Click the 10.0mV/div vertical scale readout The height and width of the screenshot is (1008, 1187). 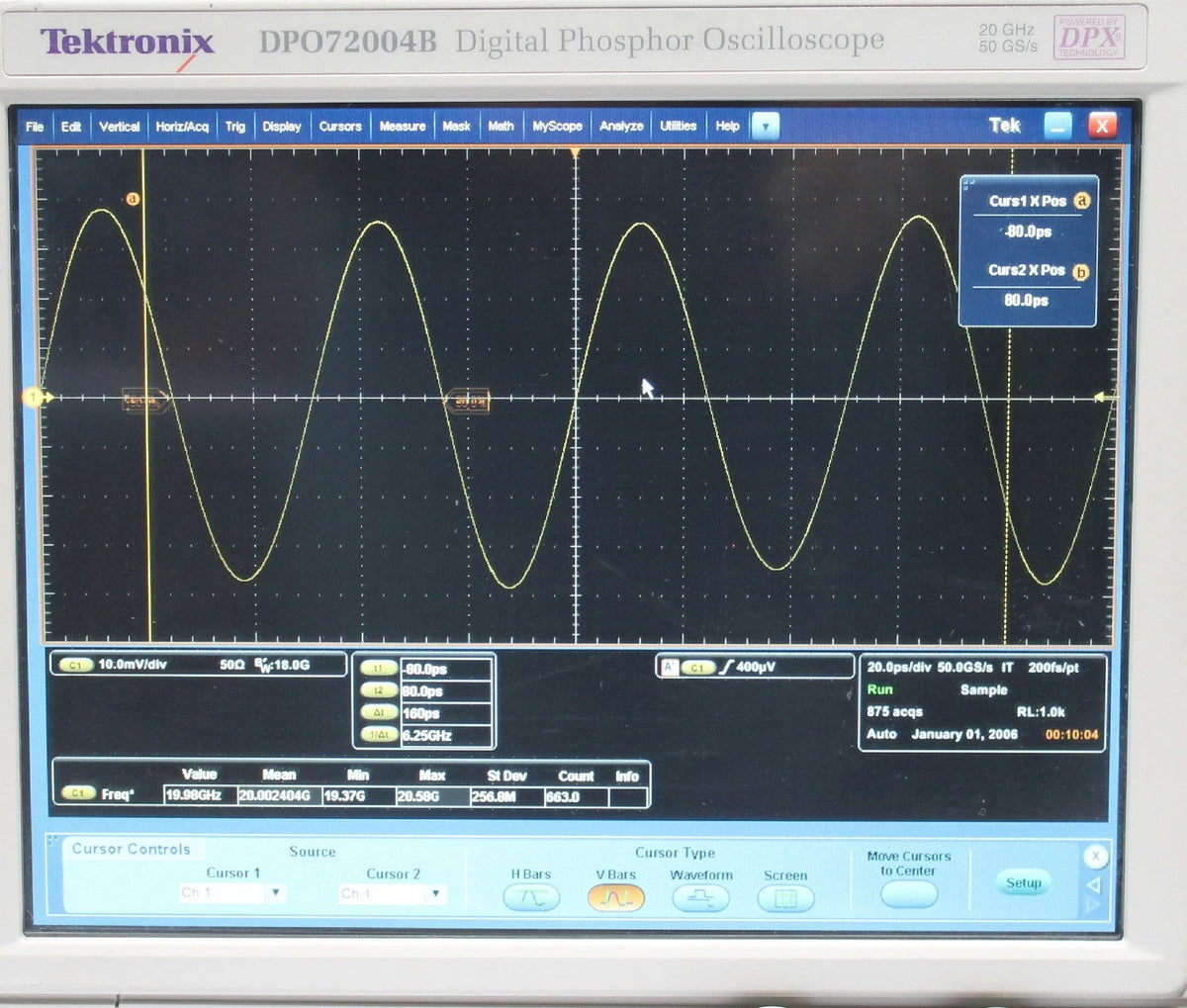pos(133,665)
